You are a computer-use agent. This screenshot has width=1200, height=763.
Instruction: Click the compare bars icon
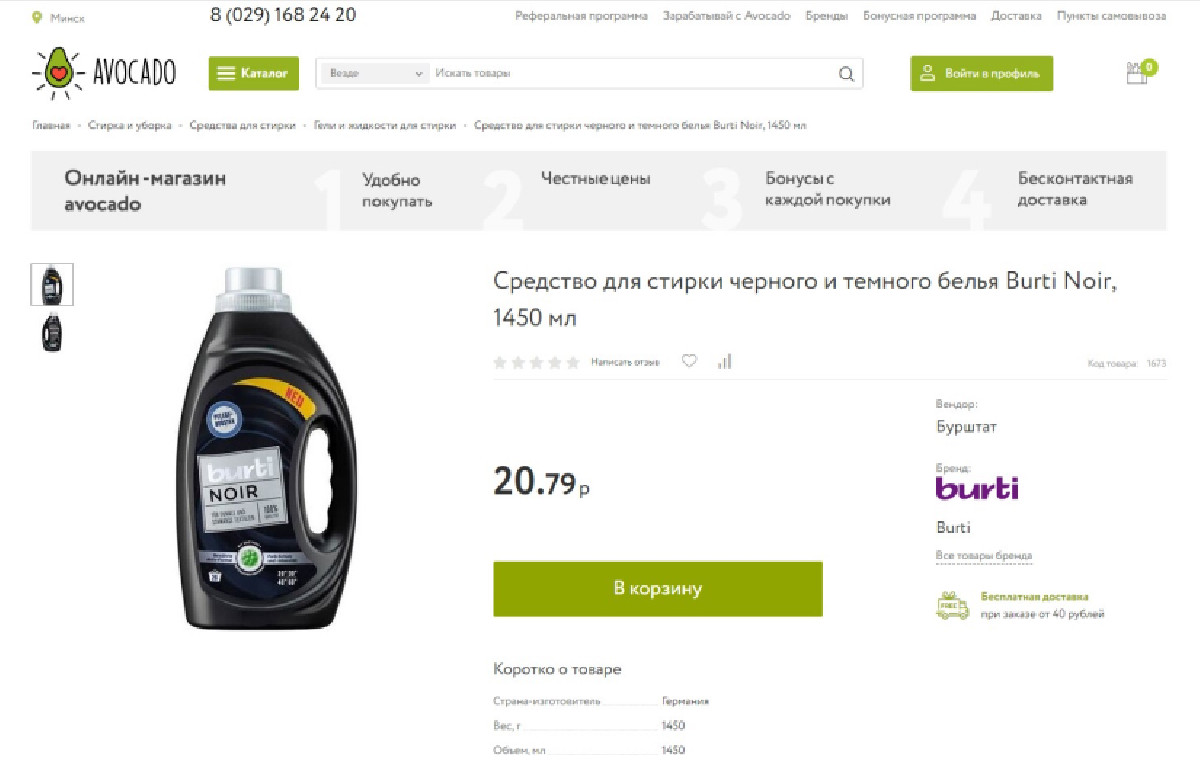click(724, 361)
